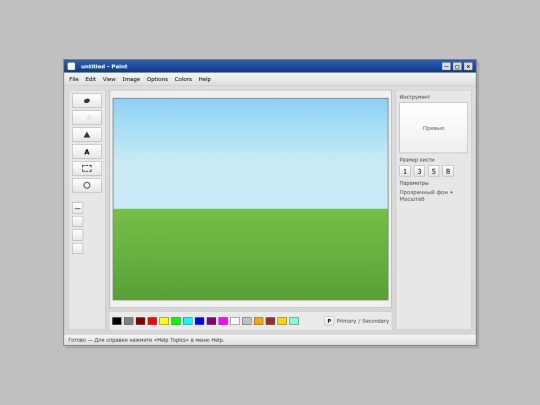This screenshot has height=405, width=540.
Task: Pick the maroon color swatch
Action: 141,321
